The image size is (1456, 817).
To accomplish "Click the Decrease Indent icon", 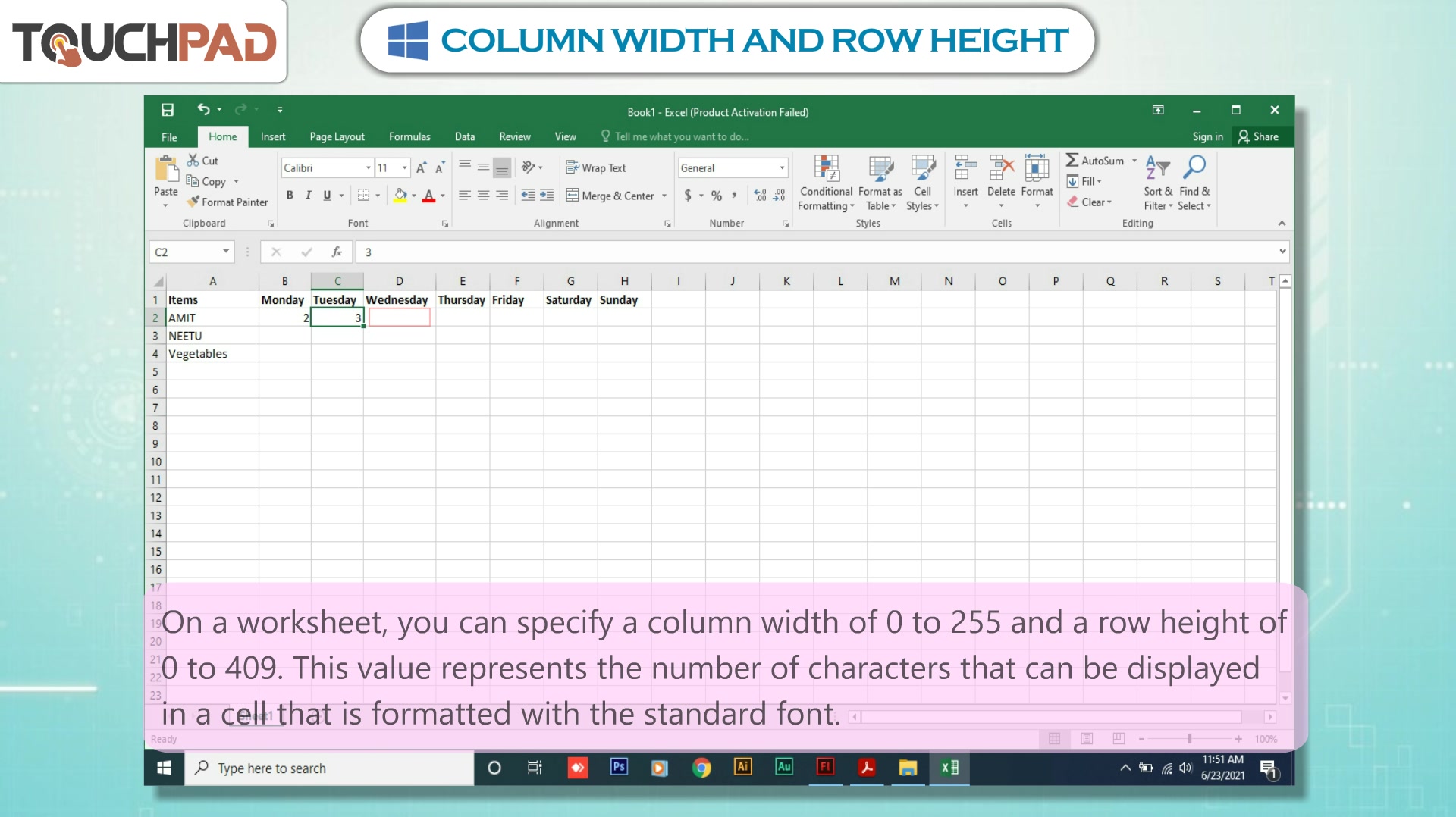I will (x=528, y=196).
